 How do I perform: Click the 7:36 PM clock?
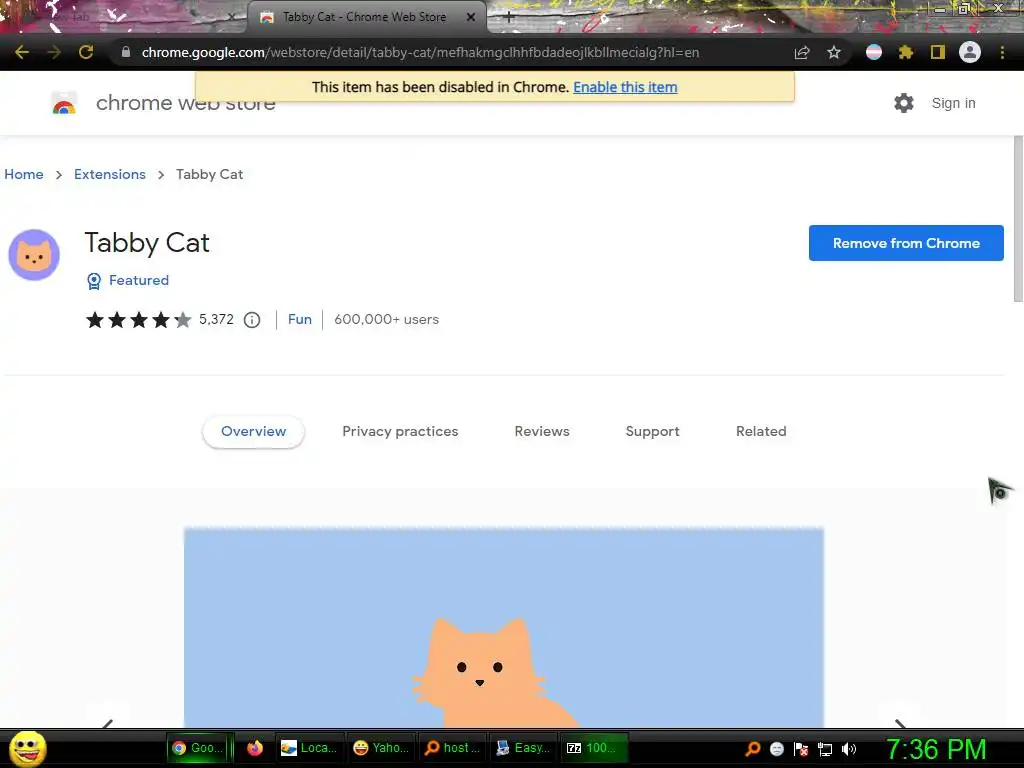click(x=936, y=749)
